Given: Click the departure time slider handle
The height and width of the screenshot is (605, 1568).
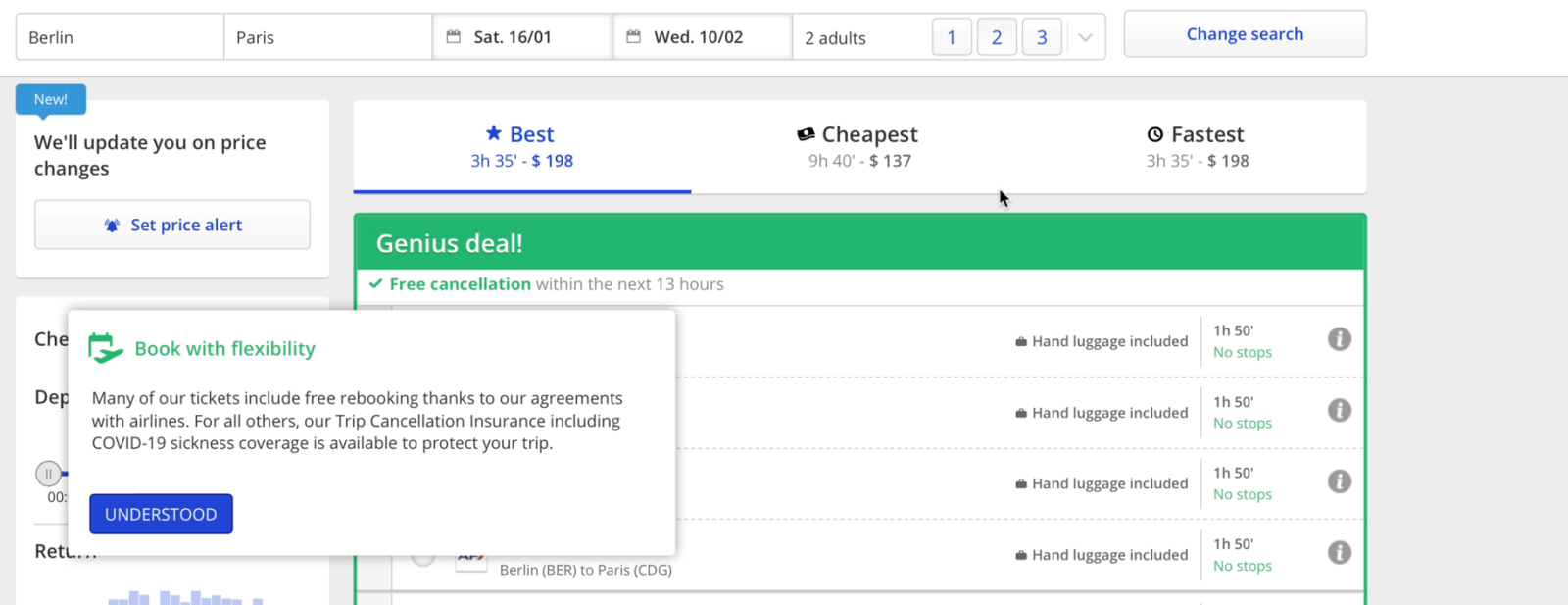Looking at the screenshot, I should point(48,474).
